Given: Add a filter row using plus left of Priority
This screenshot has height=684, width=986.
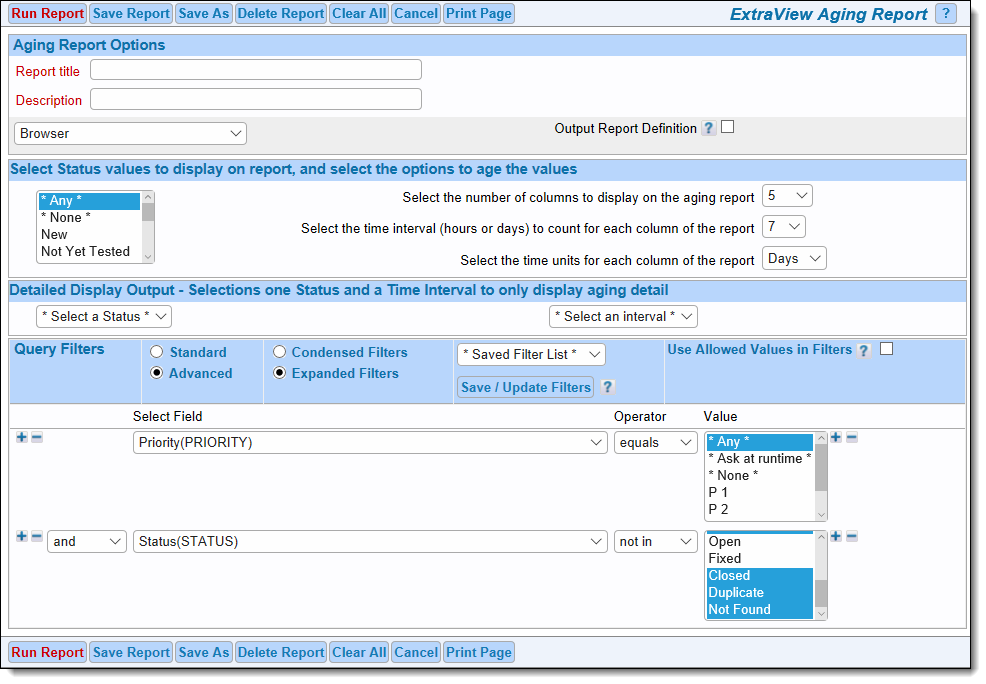Looking at the screenshot, I should tap(22, 437).
